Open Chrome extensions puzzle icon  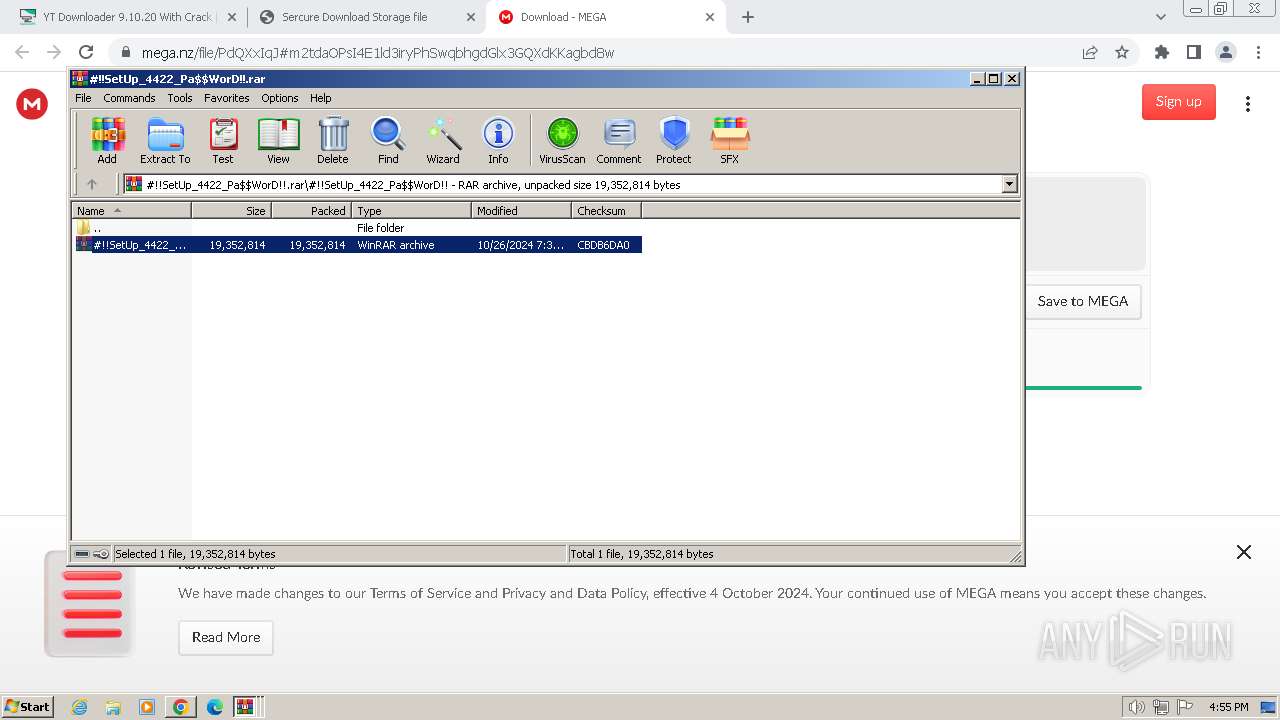click(x=1161, y=52)
